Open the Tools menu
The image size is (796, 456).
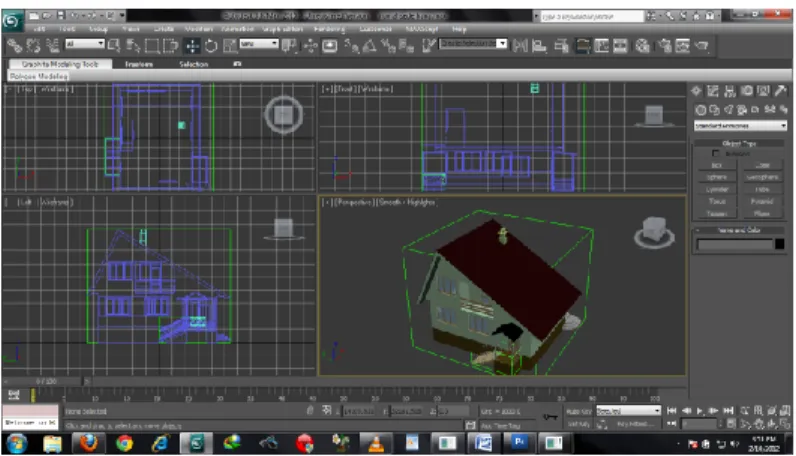(67, 29)
